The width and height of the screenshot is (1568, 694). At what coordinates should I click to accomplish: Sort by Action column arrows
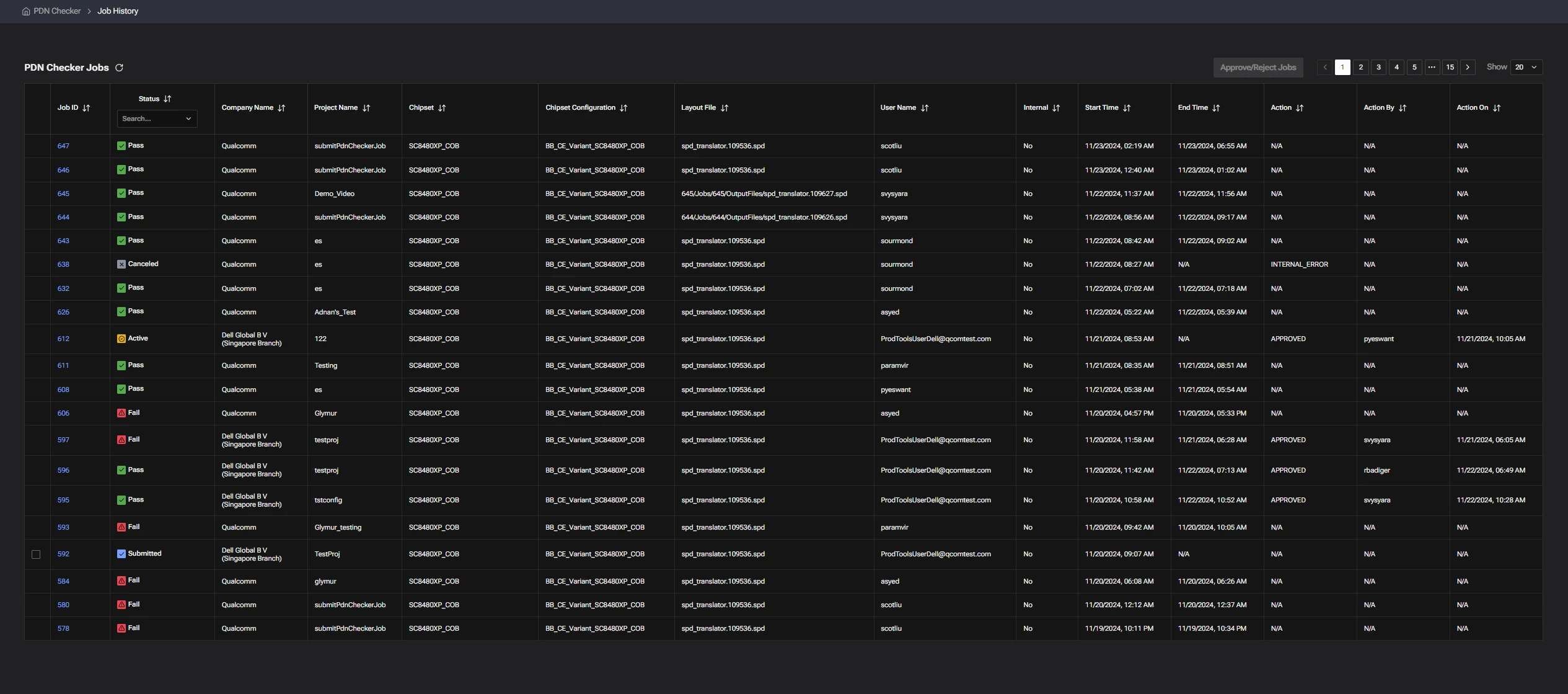click(1300, 108)
